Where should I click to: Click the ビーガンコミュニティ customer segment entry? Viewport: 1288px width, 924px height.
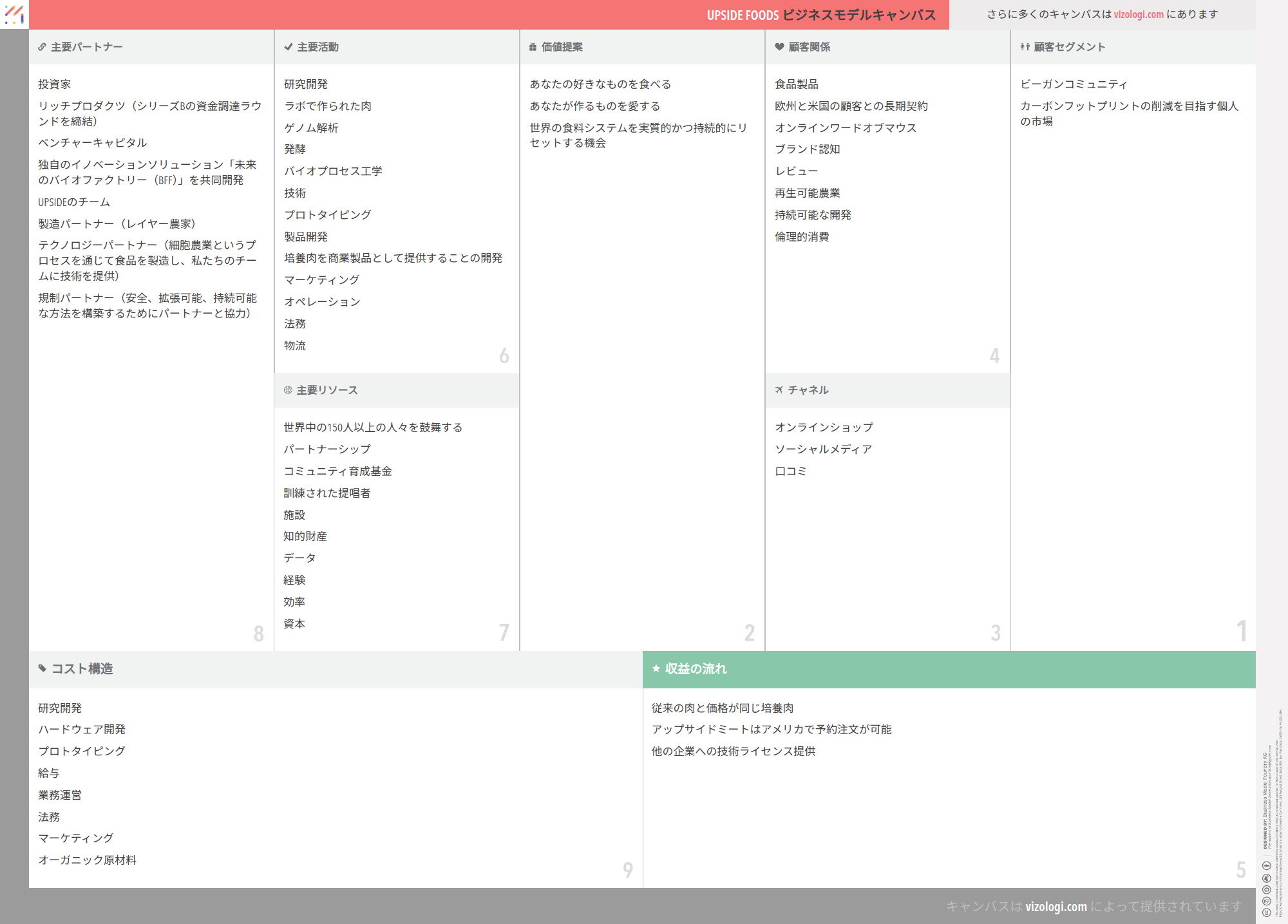pyautogui.click(x=1074, y=84)
